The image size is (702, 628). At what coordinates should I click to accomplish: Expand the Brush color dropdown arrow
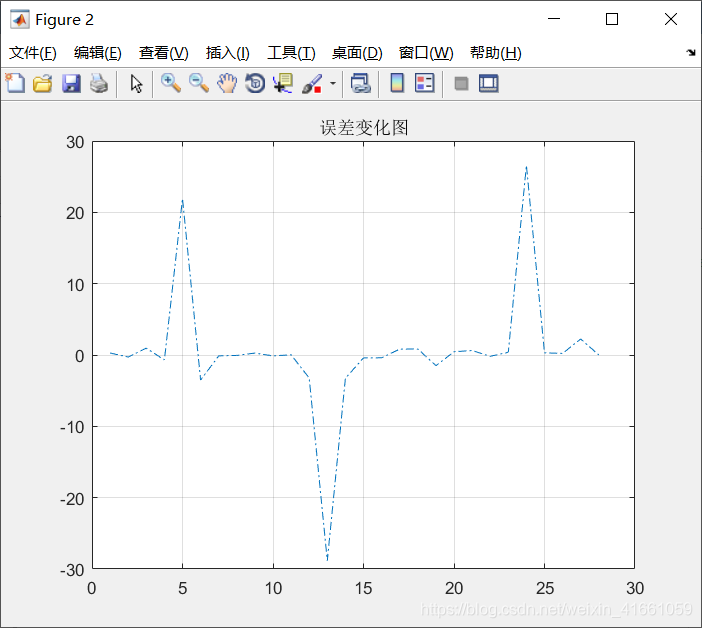333,84
